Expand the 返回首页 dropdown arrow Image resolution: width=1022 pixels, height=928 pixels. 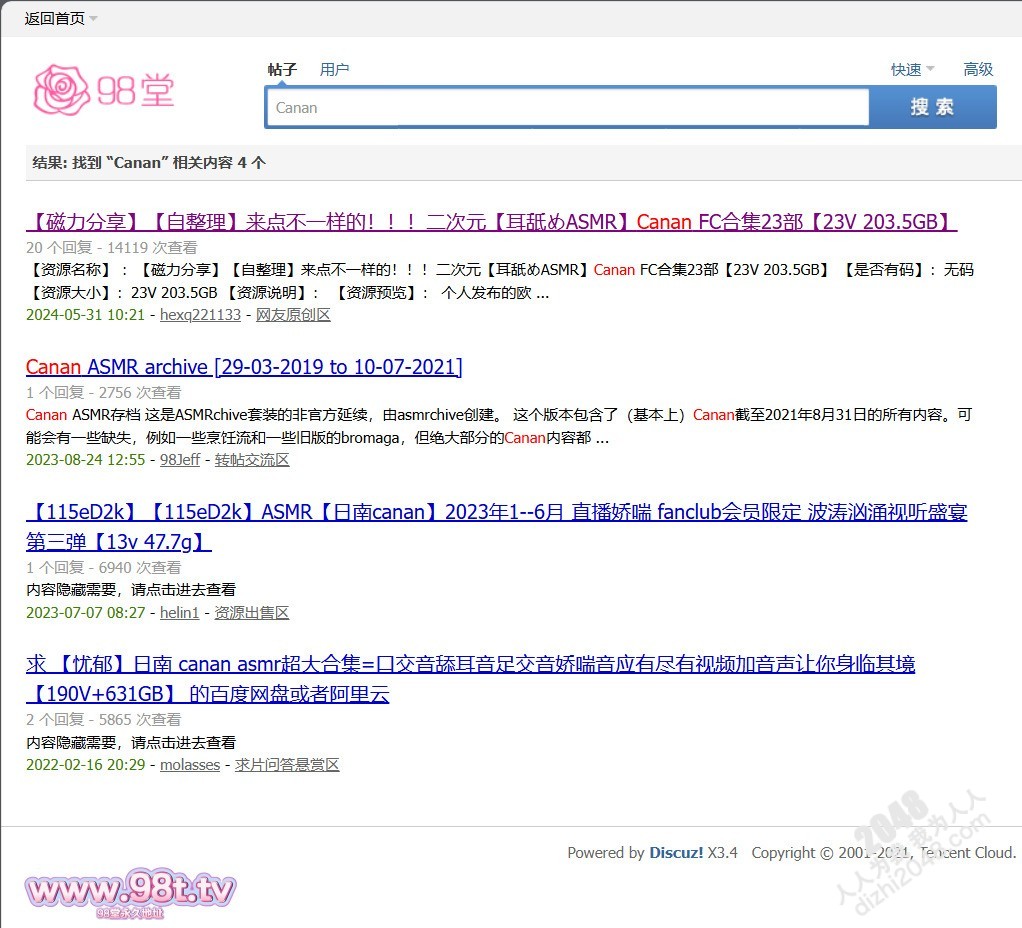(93, 19)
